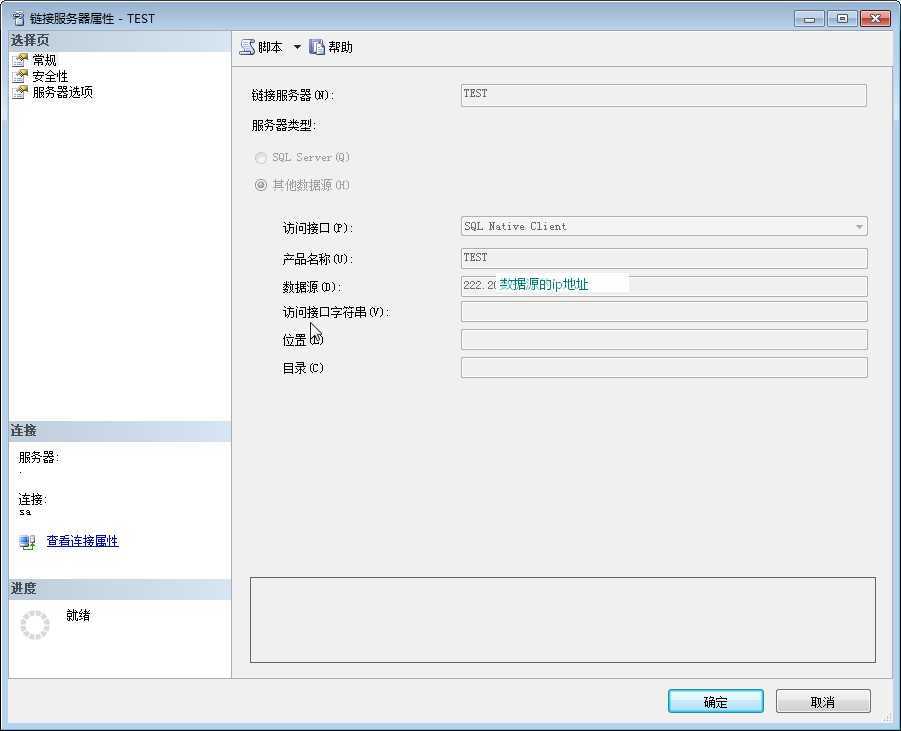This screenshot has height=731, width=901.
Task: Click the 服务器类型 label
Action: (x=284, y=125)
